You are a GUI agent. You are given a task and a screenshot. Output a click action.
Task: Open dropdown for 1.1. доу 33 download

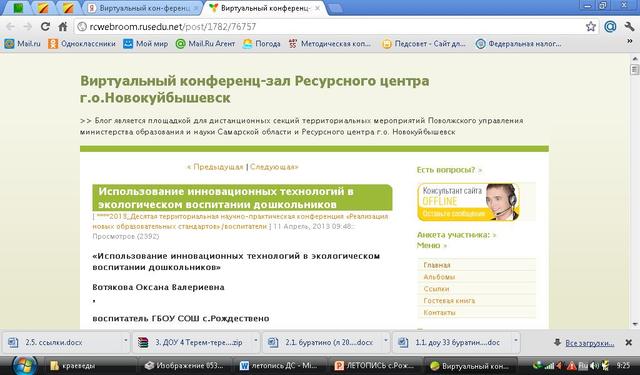click(516, 340)
